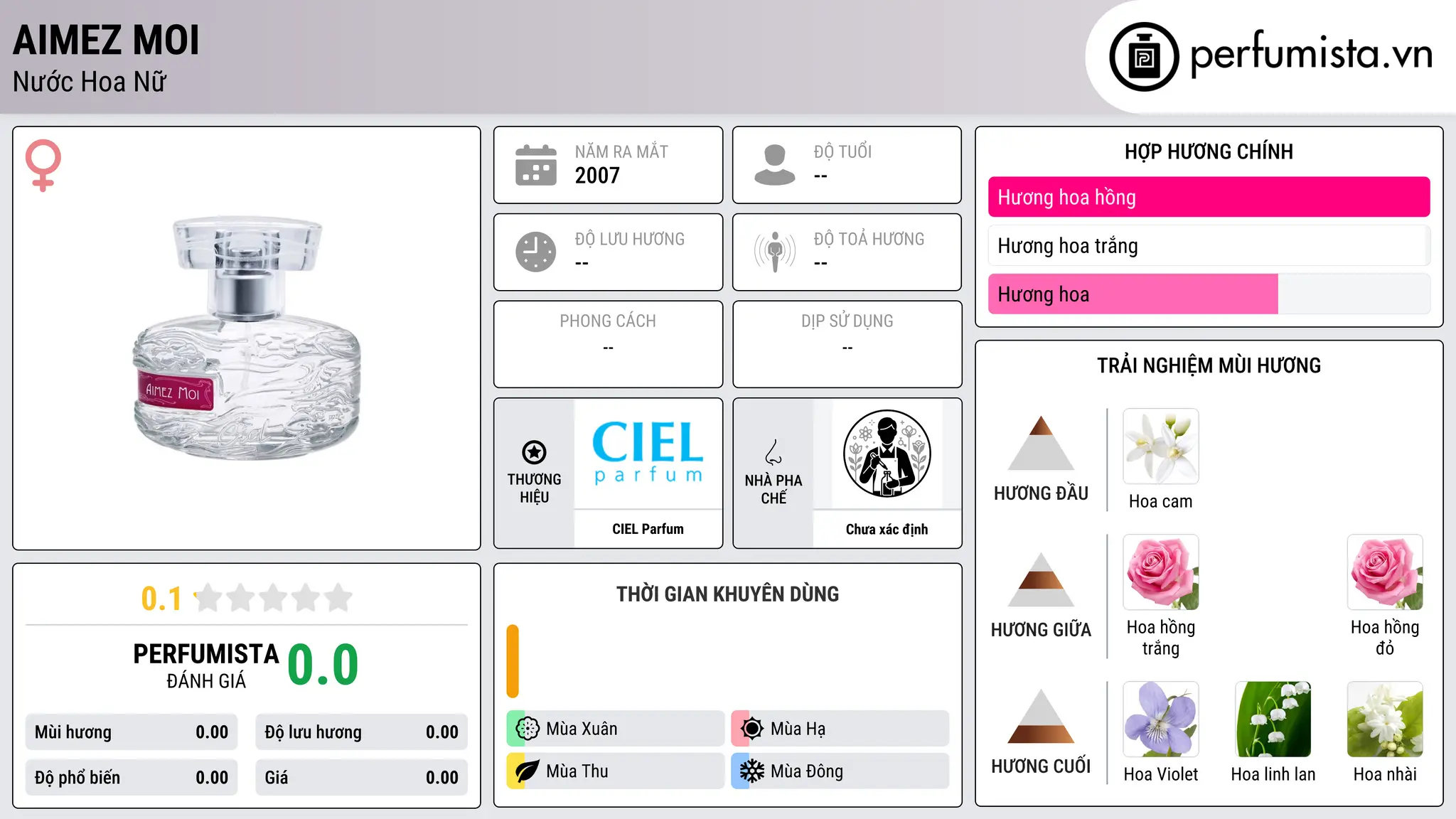Viewport: 1456px width, 819px height.
Task: Click the Perfumista đánh giá label
Action: point(206,666)
